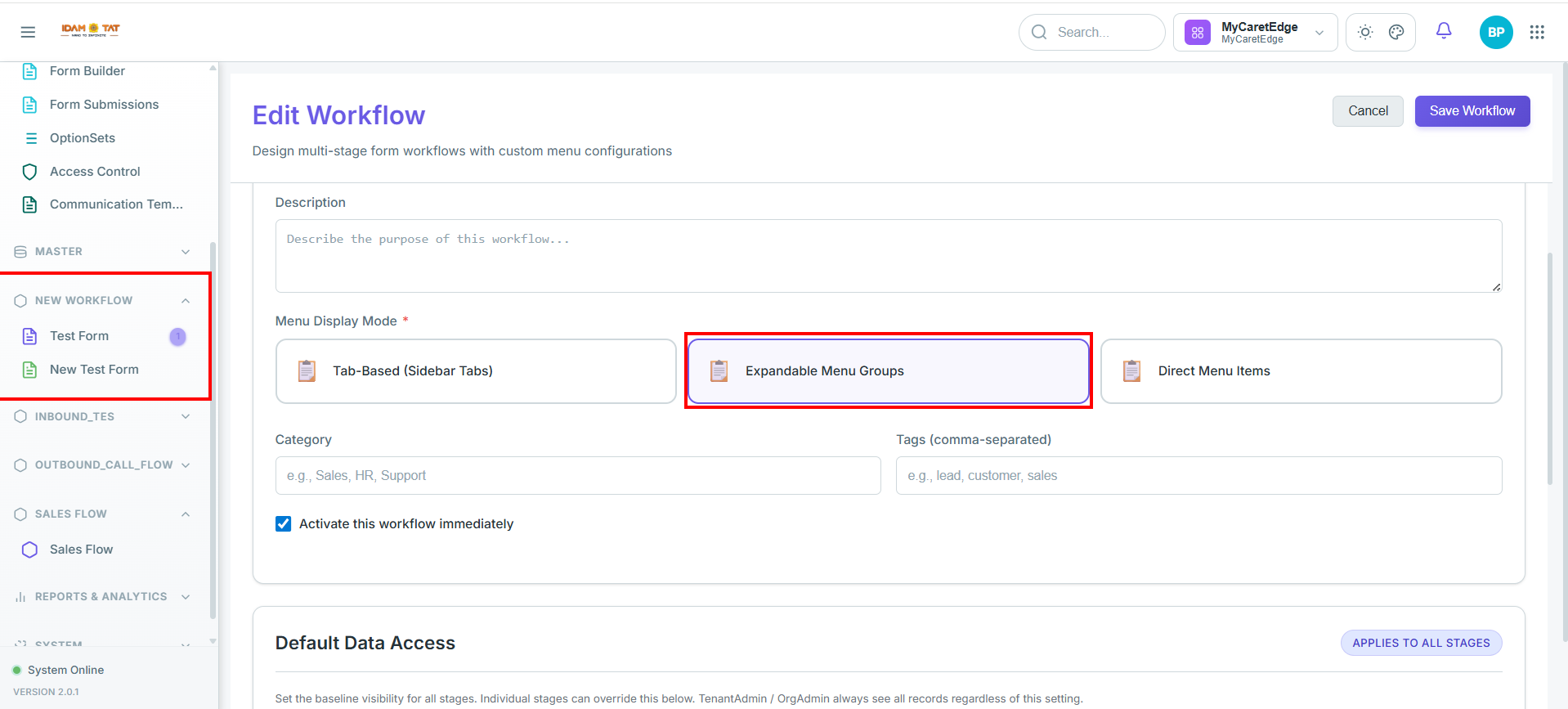Click the Form Builder document icon
The height and width of the screenshot is (709, 1568).
point(30,71)
